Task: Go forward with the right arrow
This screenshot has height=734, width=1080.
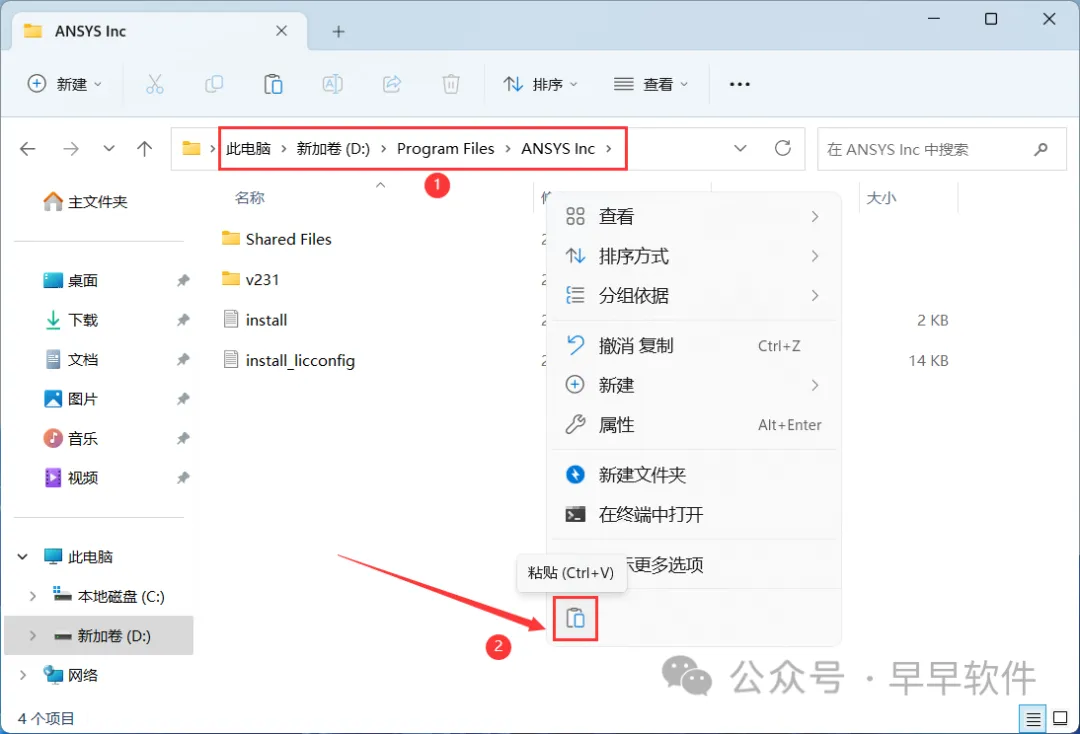Action: click(x=71, y=149)
